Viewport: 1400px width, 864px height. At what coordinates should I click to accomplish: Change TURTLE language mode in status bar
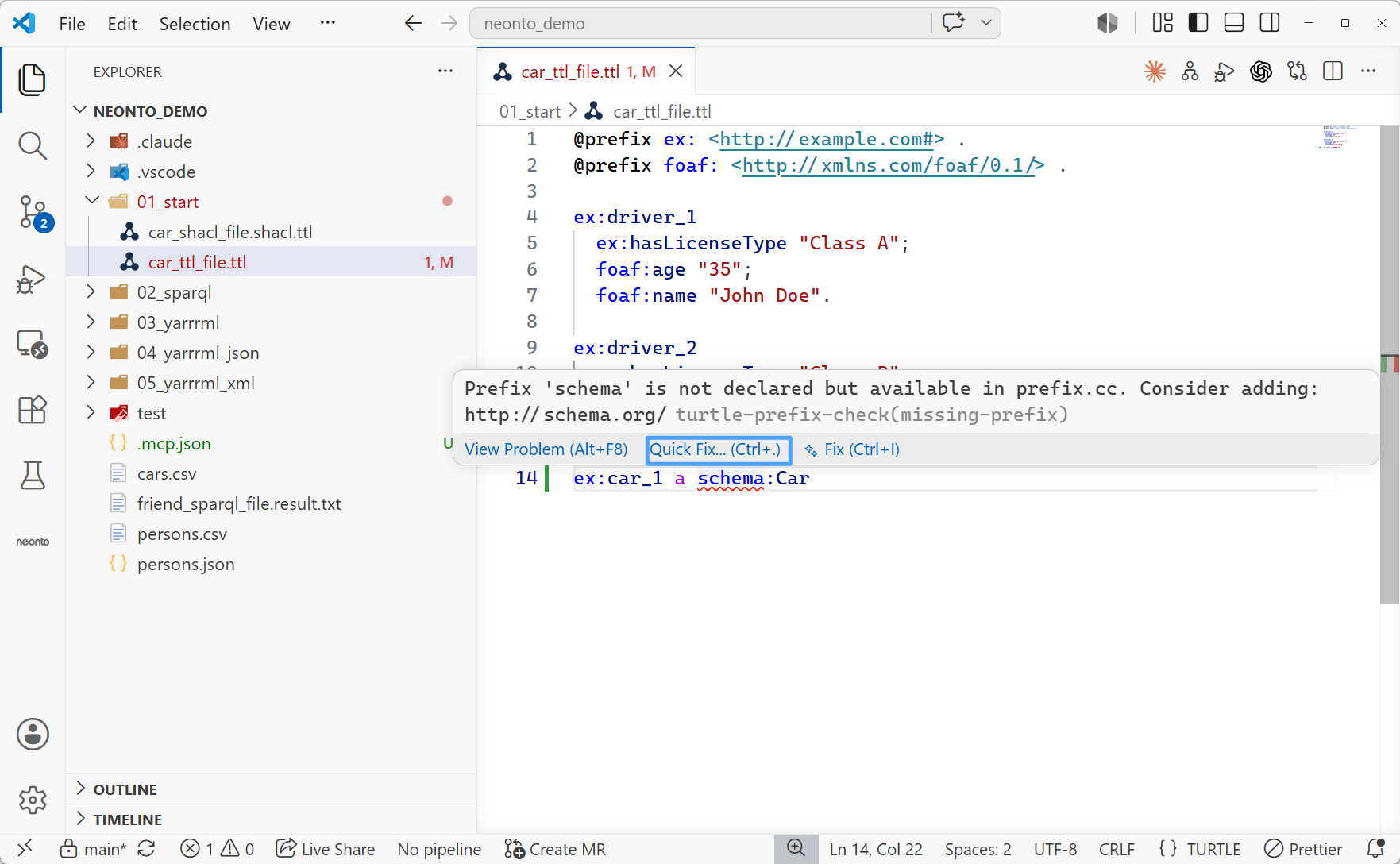point(1213,849)
